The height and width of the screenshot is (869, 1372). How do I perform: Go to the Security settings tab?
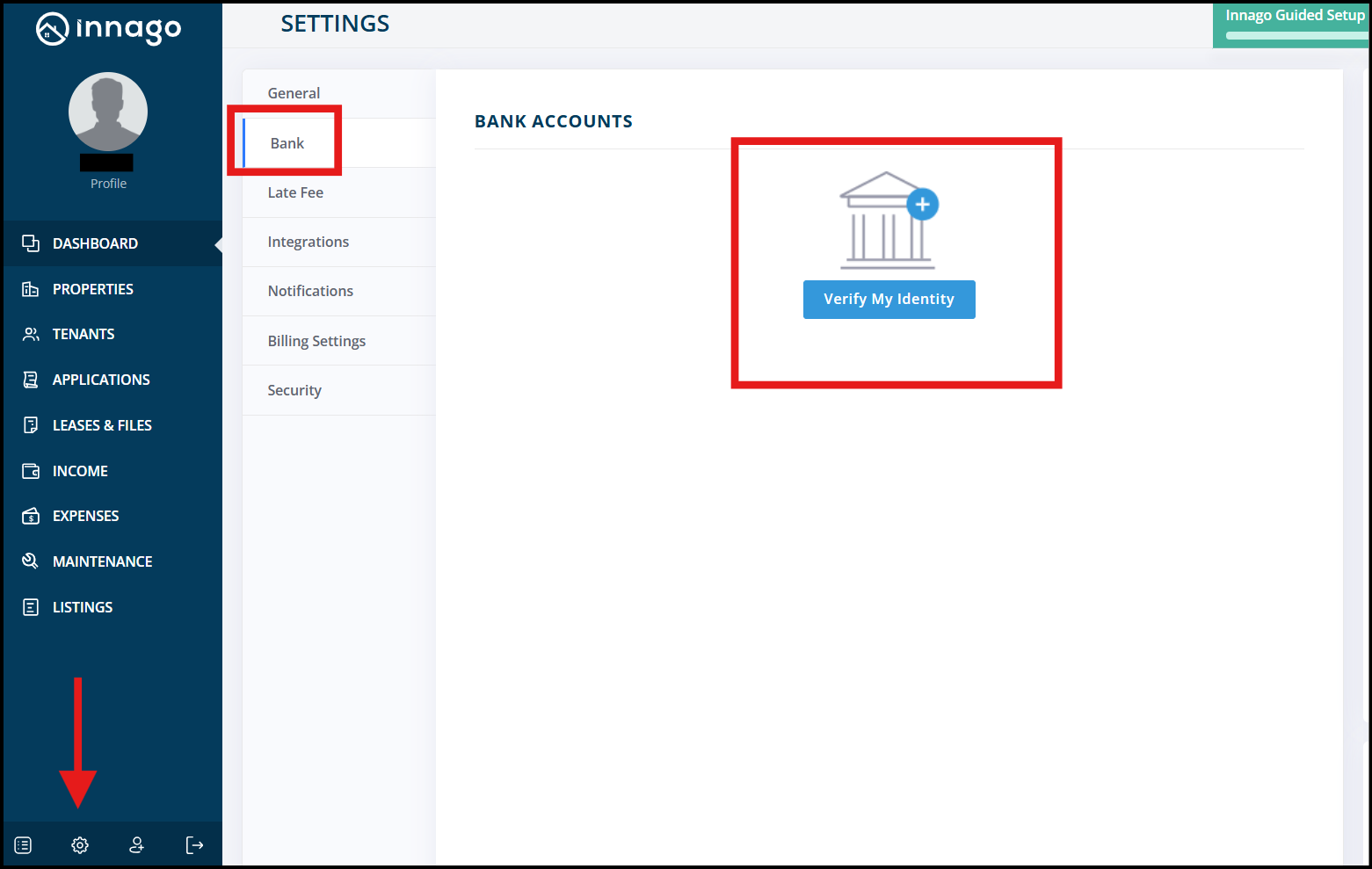[294, 390]
